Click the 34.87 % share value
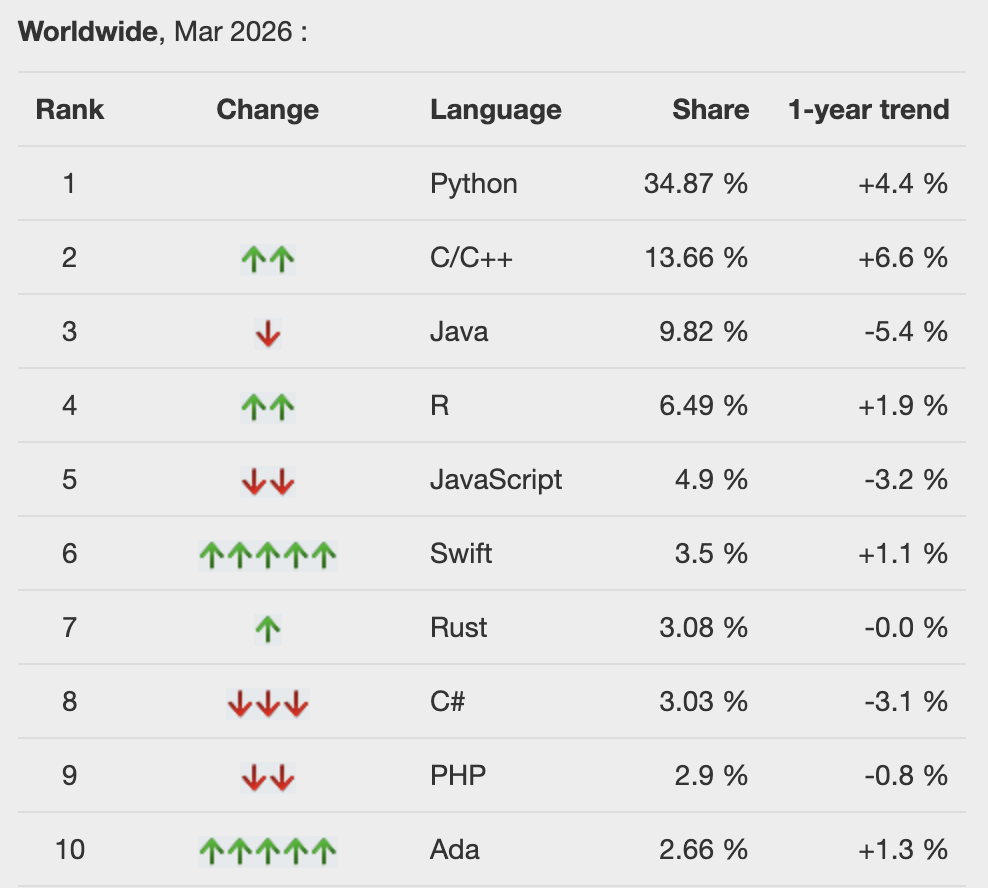Screen dimensions: 988x888 pos(696,184)
